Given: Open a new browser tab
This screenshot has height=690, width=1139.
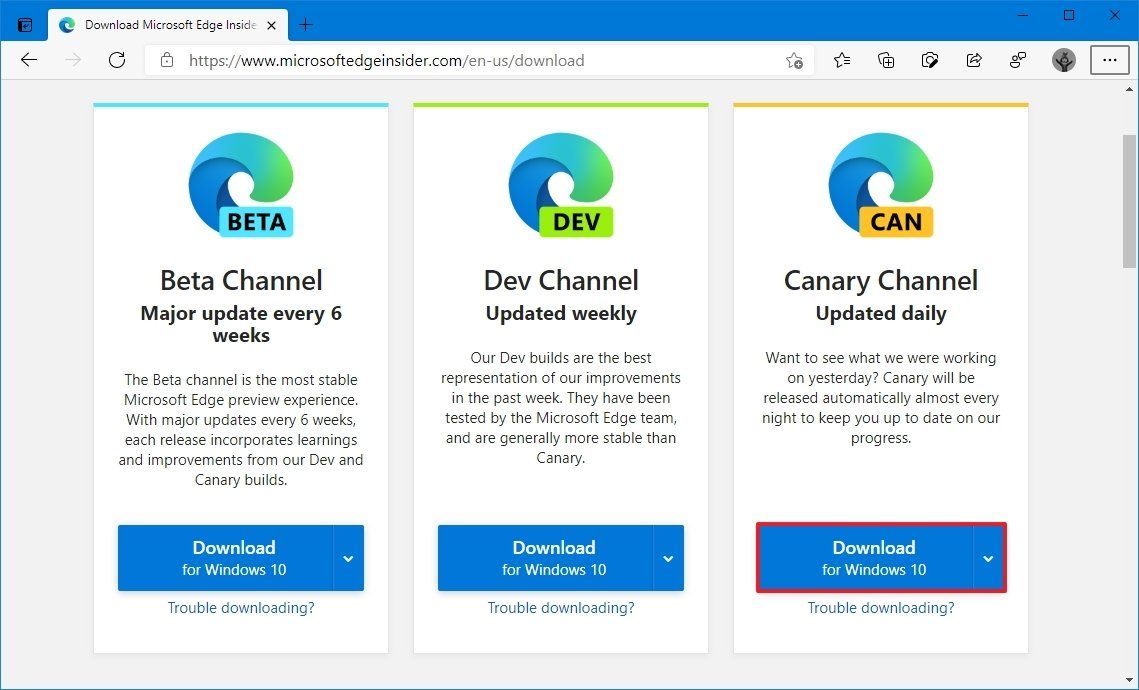Looking at the screenshot, I should point(306,24).
